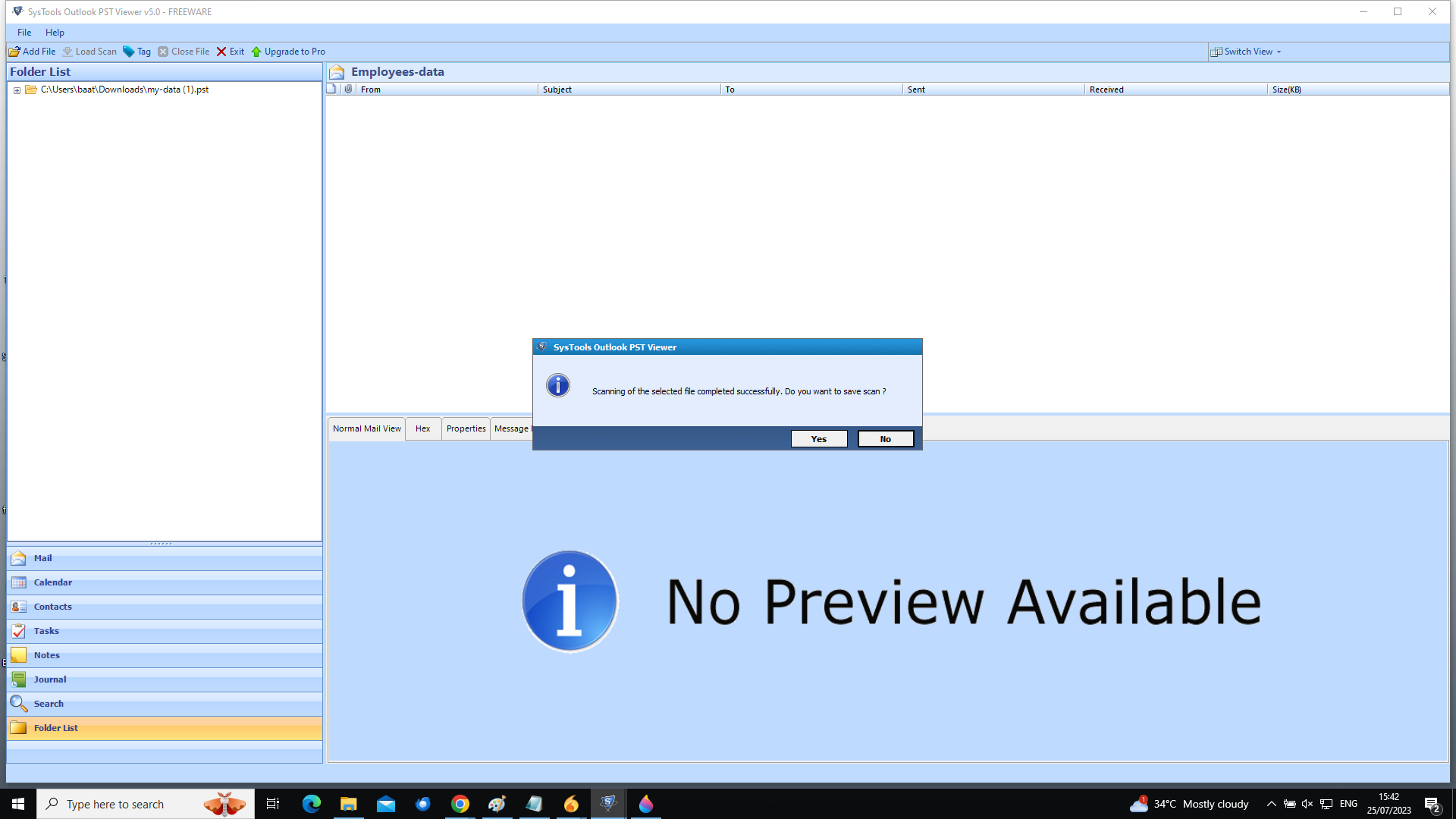This screenshot has height=819, width=1456.
Task: Open the Search navigation pane
Action: tap(165, 704)
